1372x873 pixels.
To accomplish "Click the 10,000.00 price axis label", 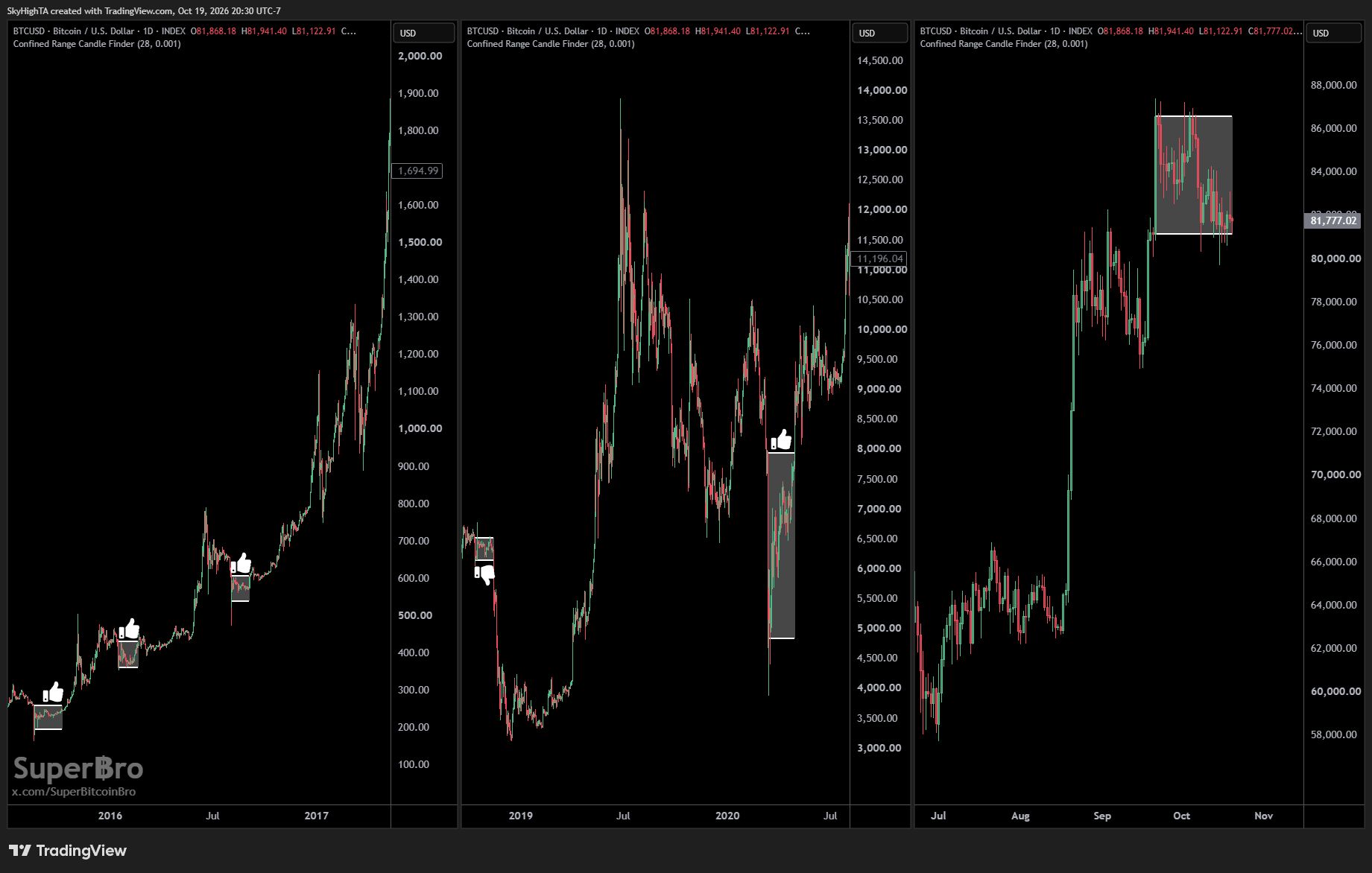I will tap(882, 329).
